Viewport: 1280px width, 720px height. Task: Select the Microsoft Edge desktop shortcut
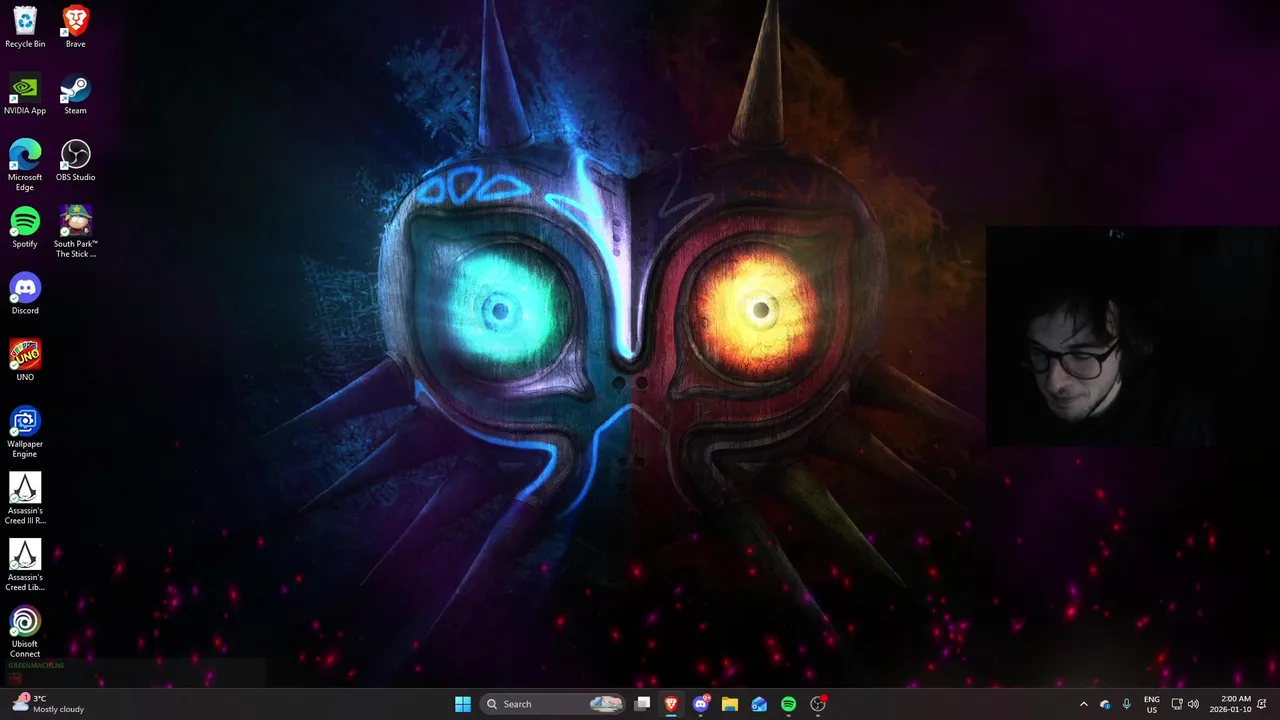coord(25,165)
